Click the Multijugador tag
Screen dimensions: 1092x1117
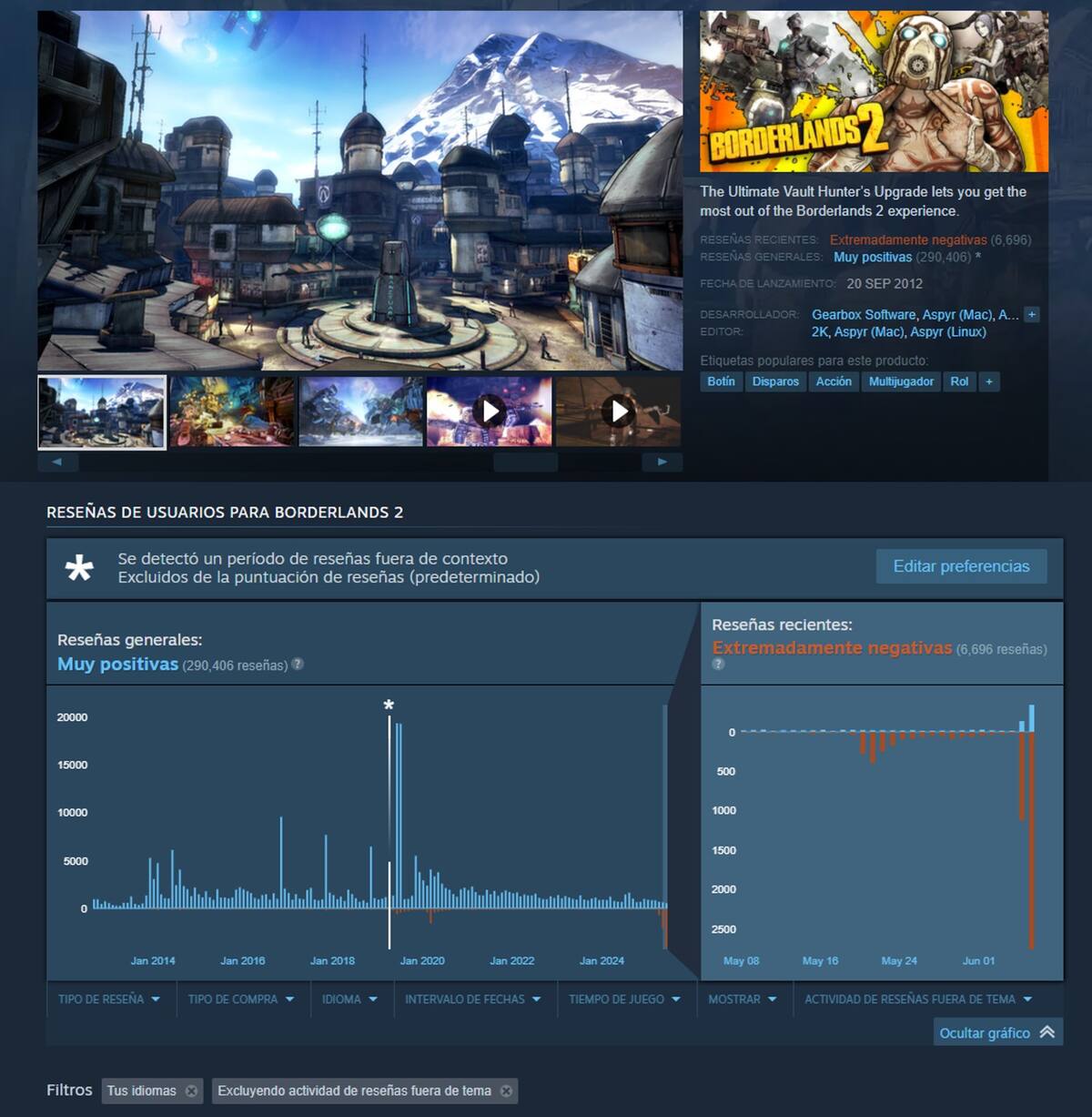click(x=901, y=381)
